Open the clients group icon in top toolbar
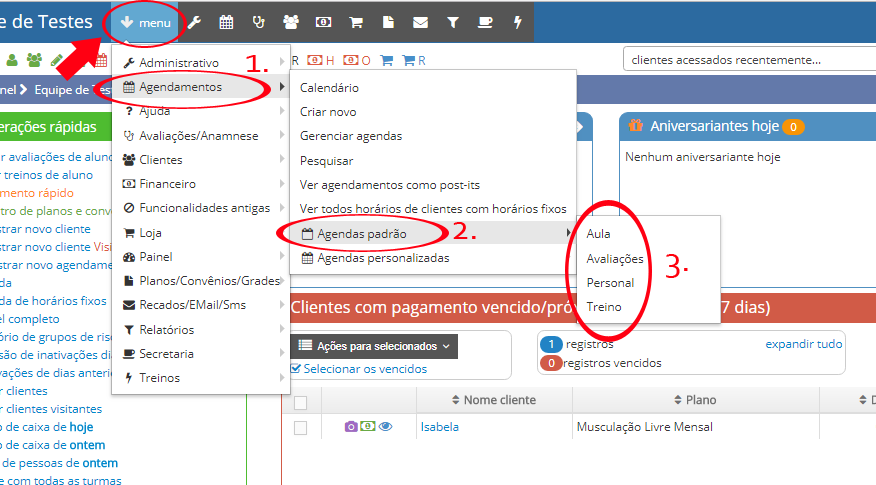 click(x=291, y=22)
